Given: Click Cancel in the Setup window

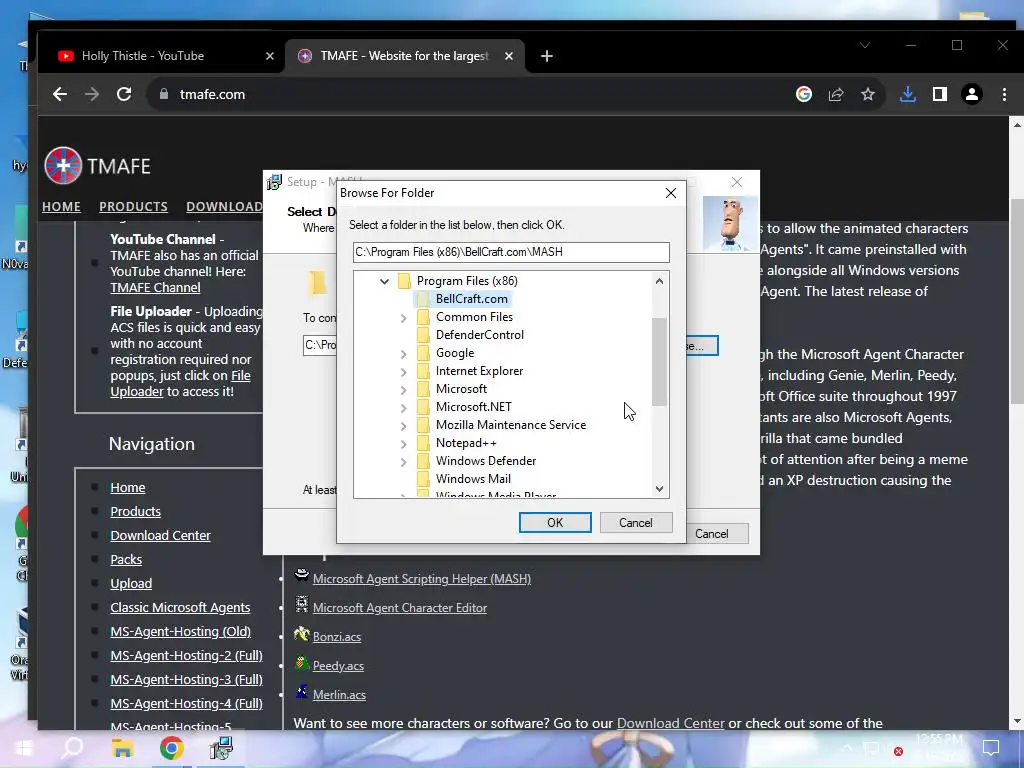Looking at the screenshot, I should [x=711, y=534].
